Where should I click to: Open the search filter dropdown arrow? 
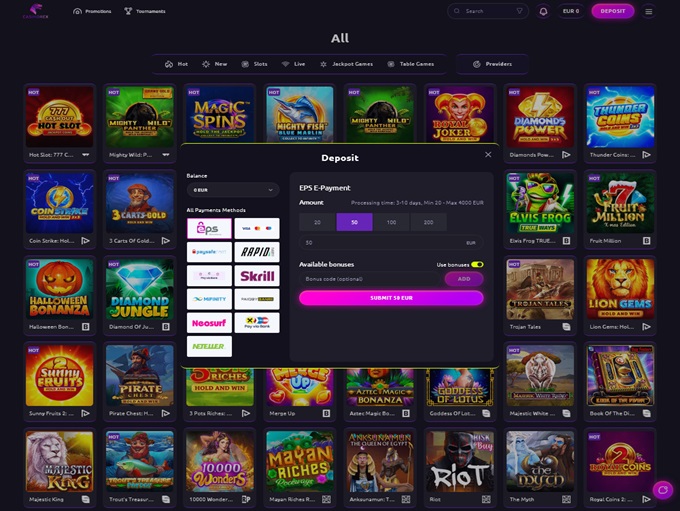click(x=519, y=11)
